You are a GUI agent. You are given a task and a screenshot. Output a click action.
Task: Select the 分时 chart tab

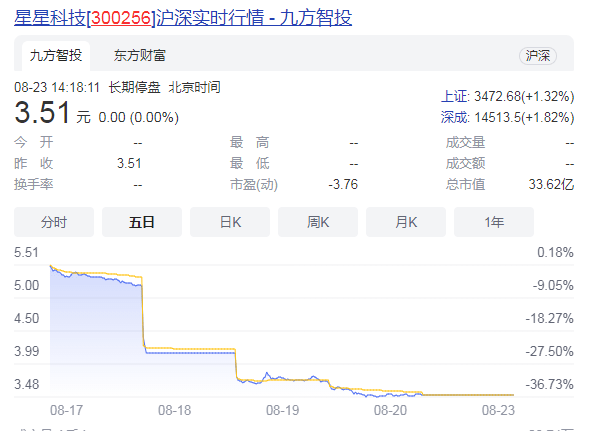[54, 222]
